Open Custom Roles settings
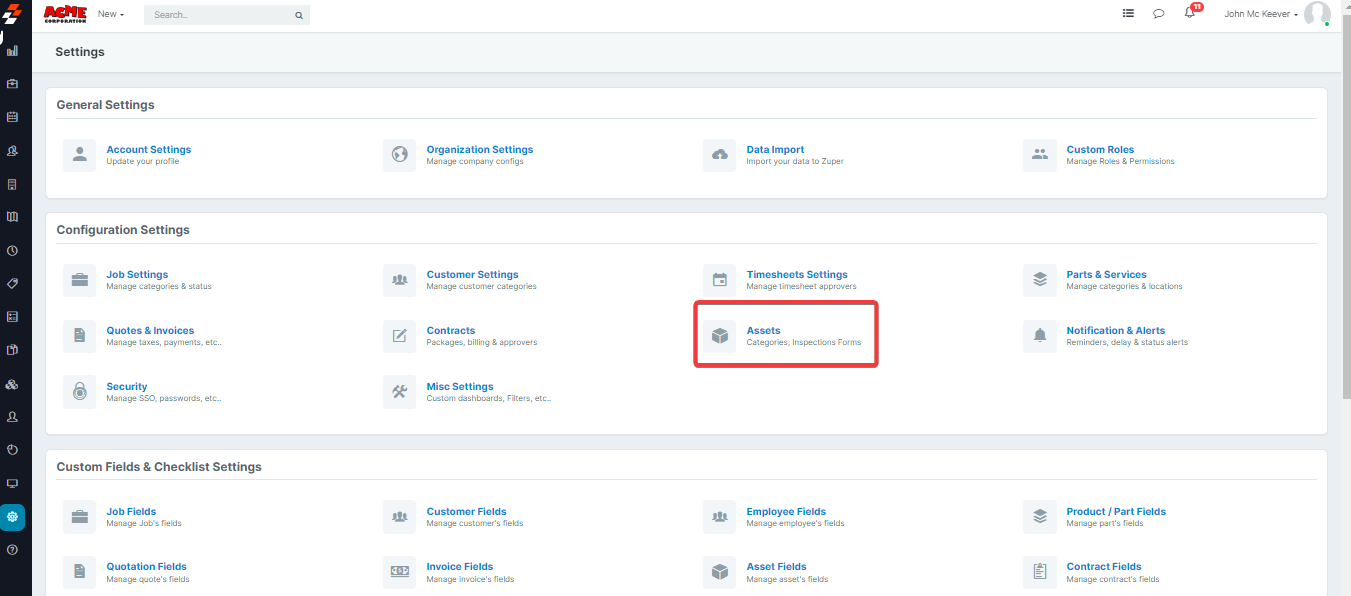The height and width of the screenshot is (596, 1351). (1100, 150)
